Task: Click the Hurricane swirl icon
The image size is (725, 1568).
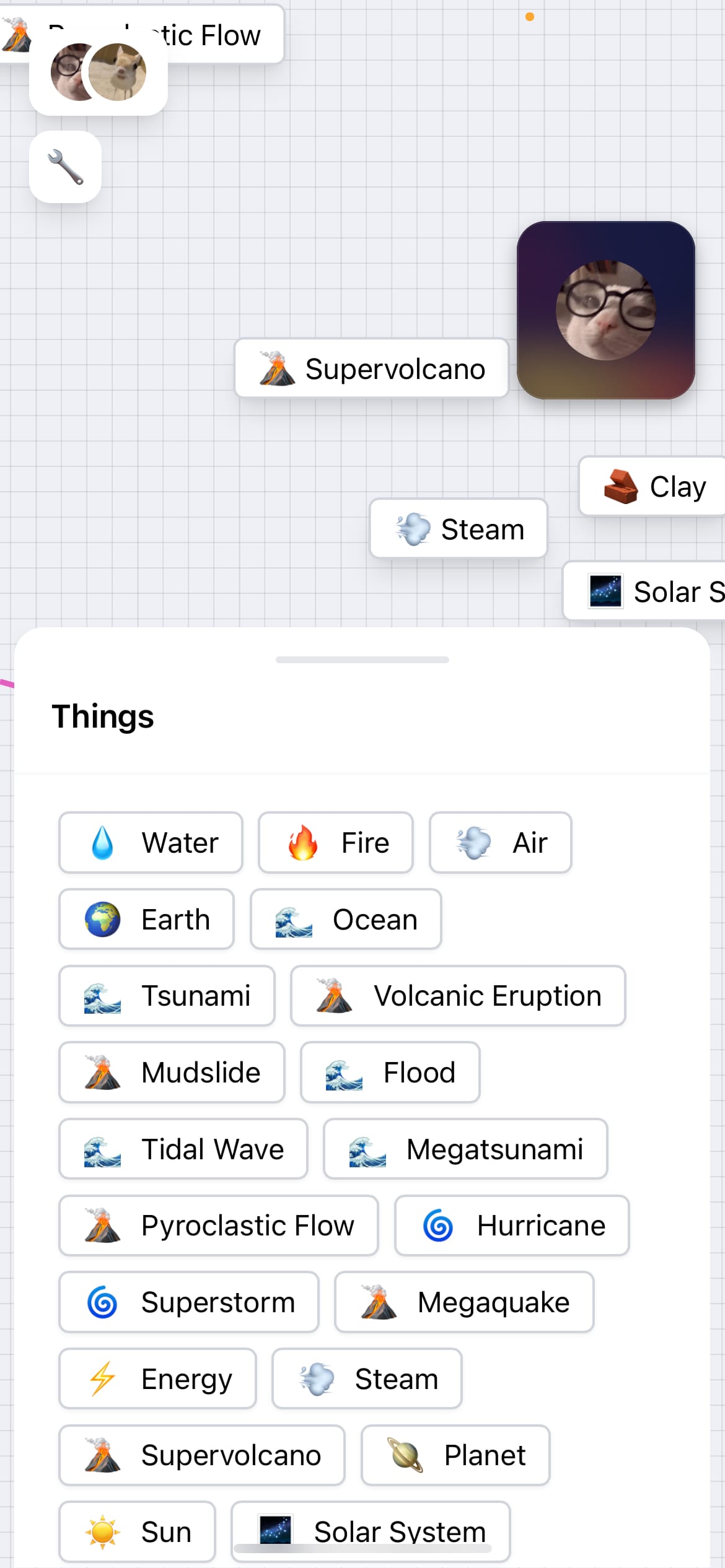Action: click(x=438, y=1226)
